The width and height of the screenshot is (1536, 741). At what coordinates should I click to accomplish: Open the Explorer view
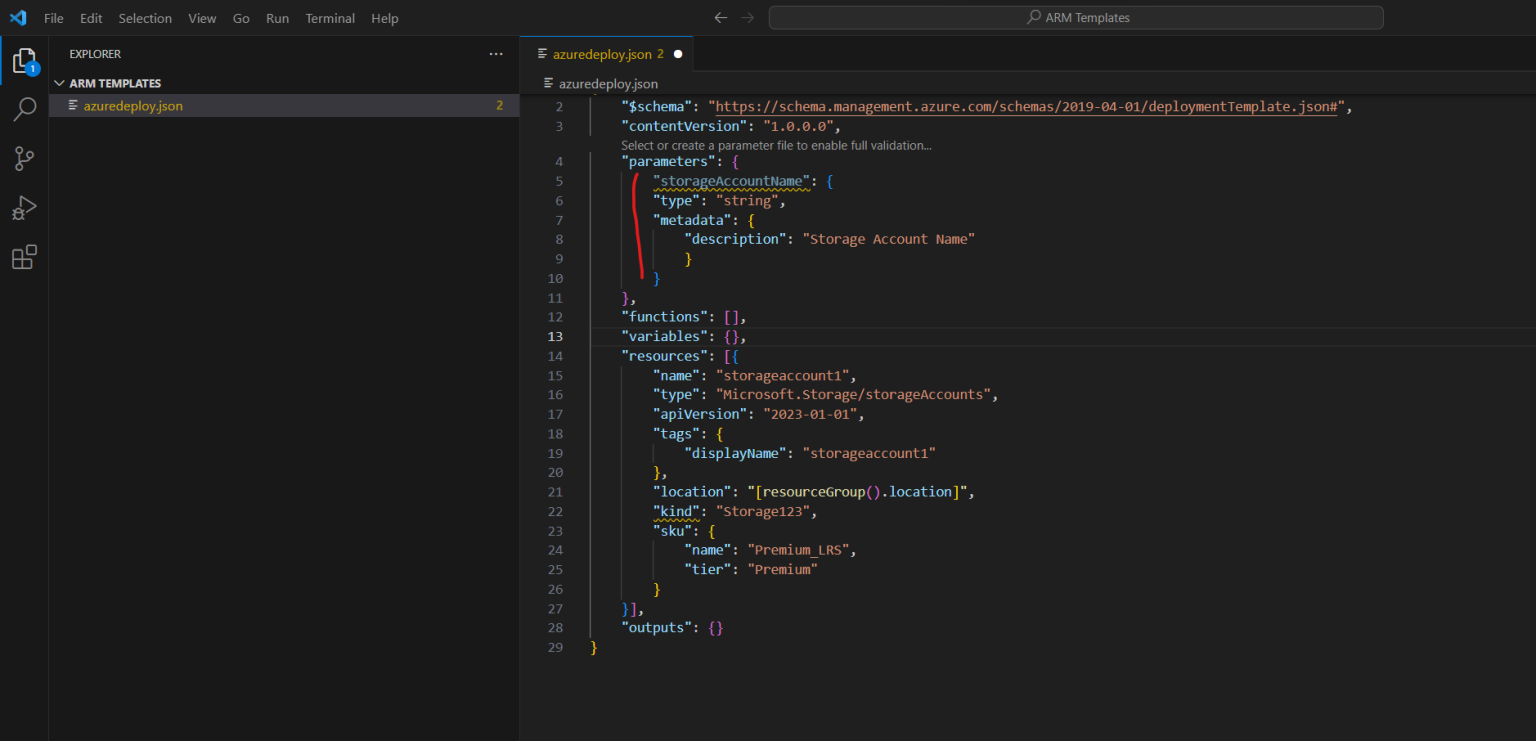pos(25,60)
